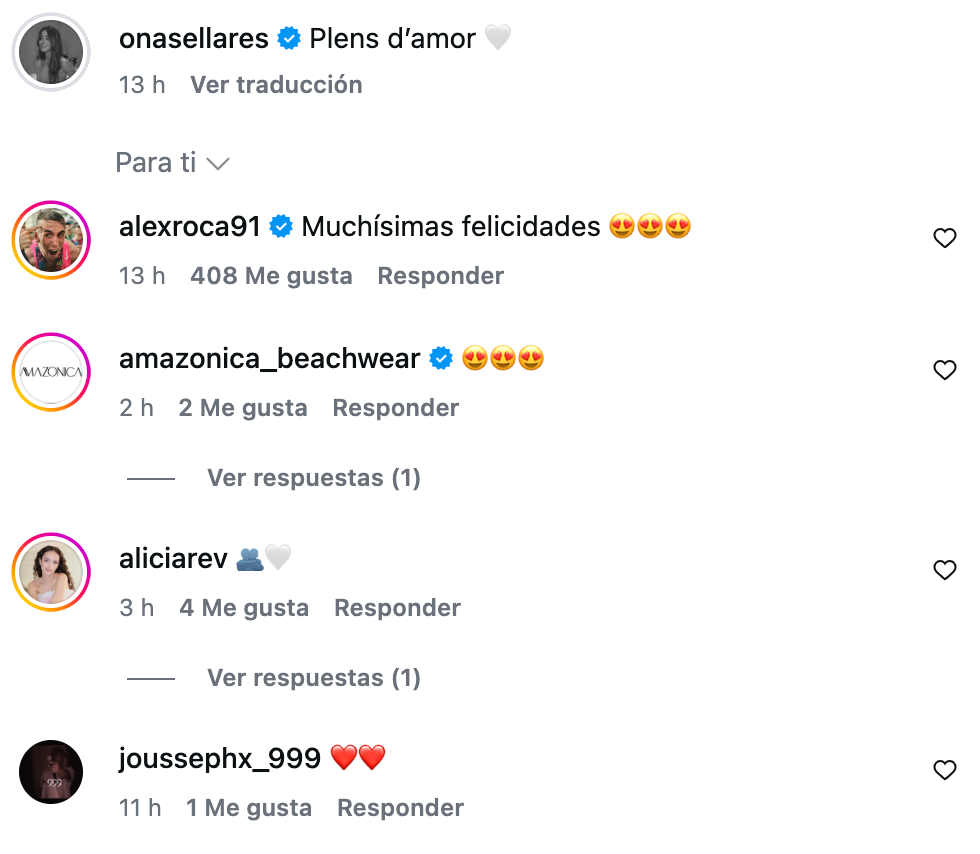The height and width of the screenshot is (854, 980).
Task: Reply to amazonica_beachwear's comment
Action: [395, 408]
